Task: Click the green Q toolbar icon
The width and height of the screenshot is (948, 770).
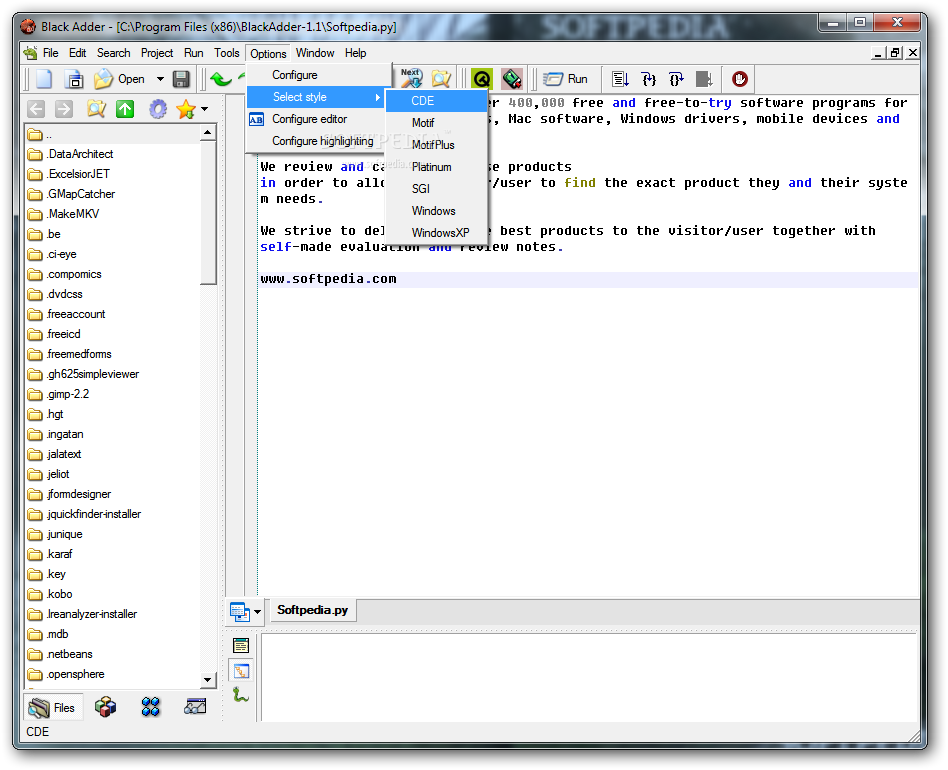Action: point(482,79)
